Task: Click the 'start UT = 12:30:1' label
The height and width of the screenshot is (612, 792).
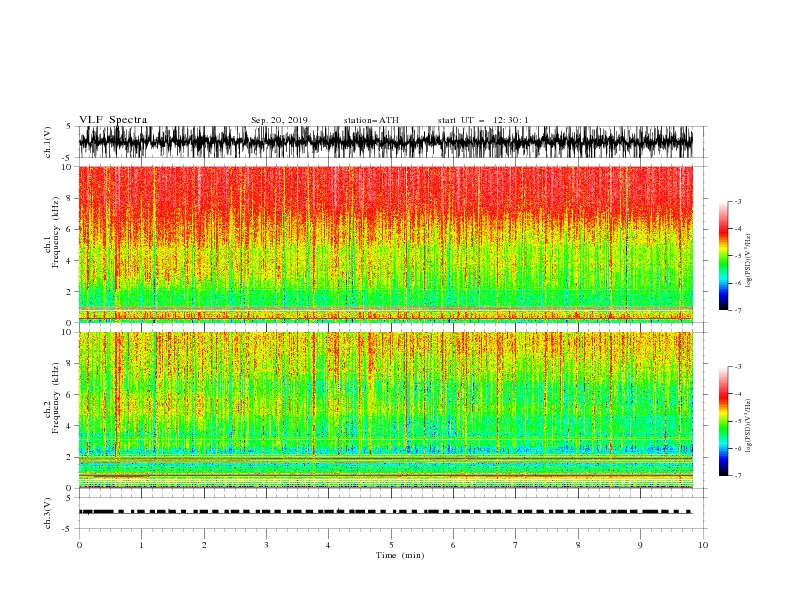Action: pyautogui.click(x=483, y=120)
